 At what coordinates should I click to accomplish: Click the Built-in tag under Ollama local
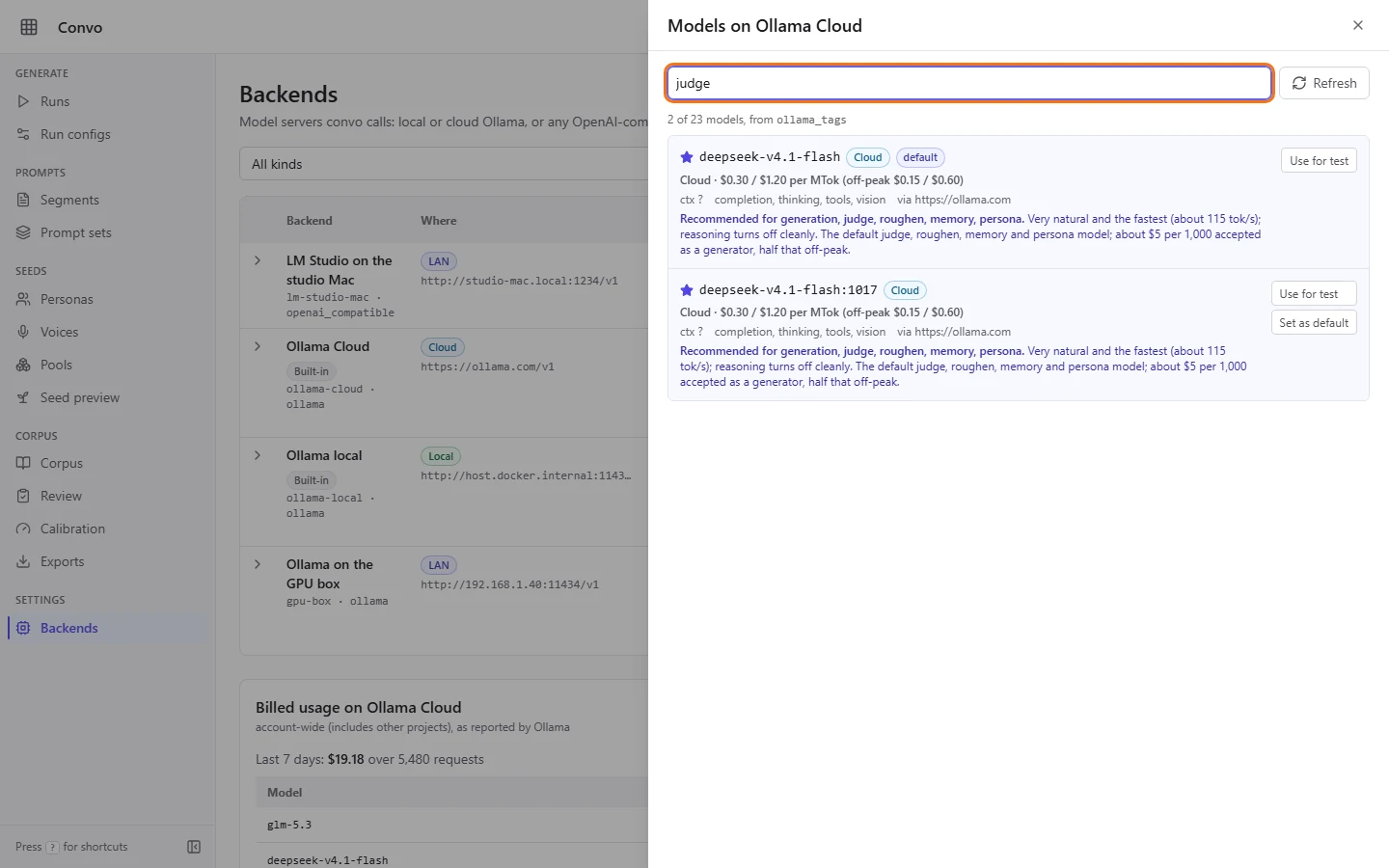pyautogui.click(x=312, y=480)
